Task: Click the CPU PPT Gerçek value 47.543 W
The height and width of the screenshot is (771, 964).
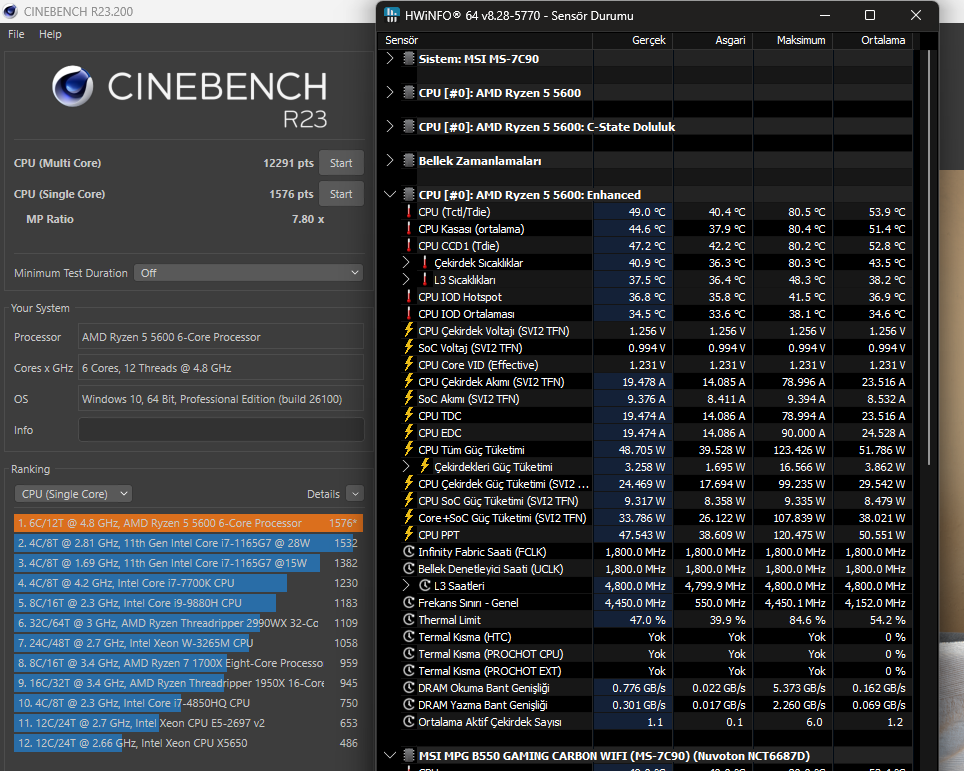Action: coord(641,535)
